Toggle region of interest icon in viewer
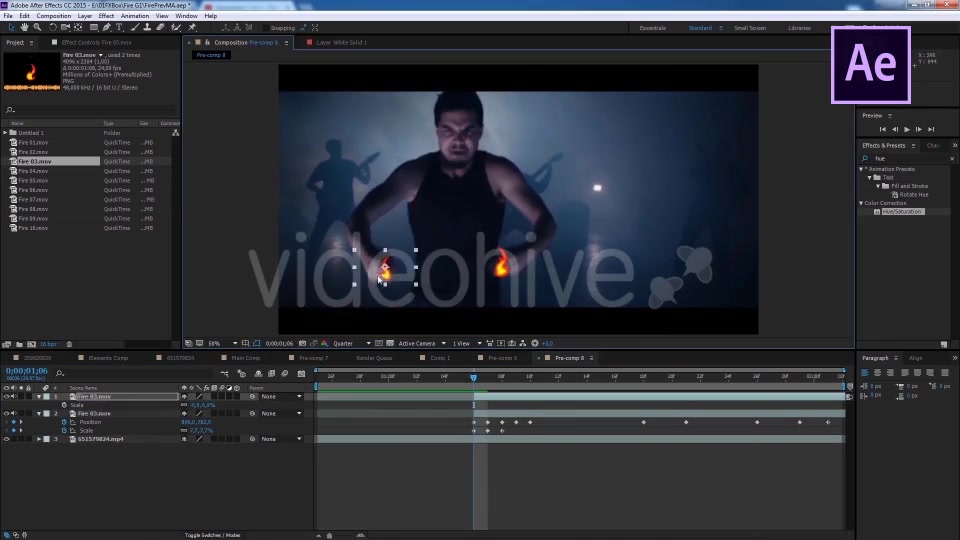This screenshot has width=960, height=540. click(x=379, y=343)
